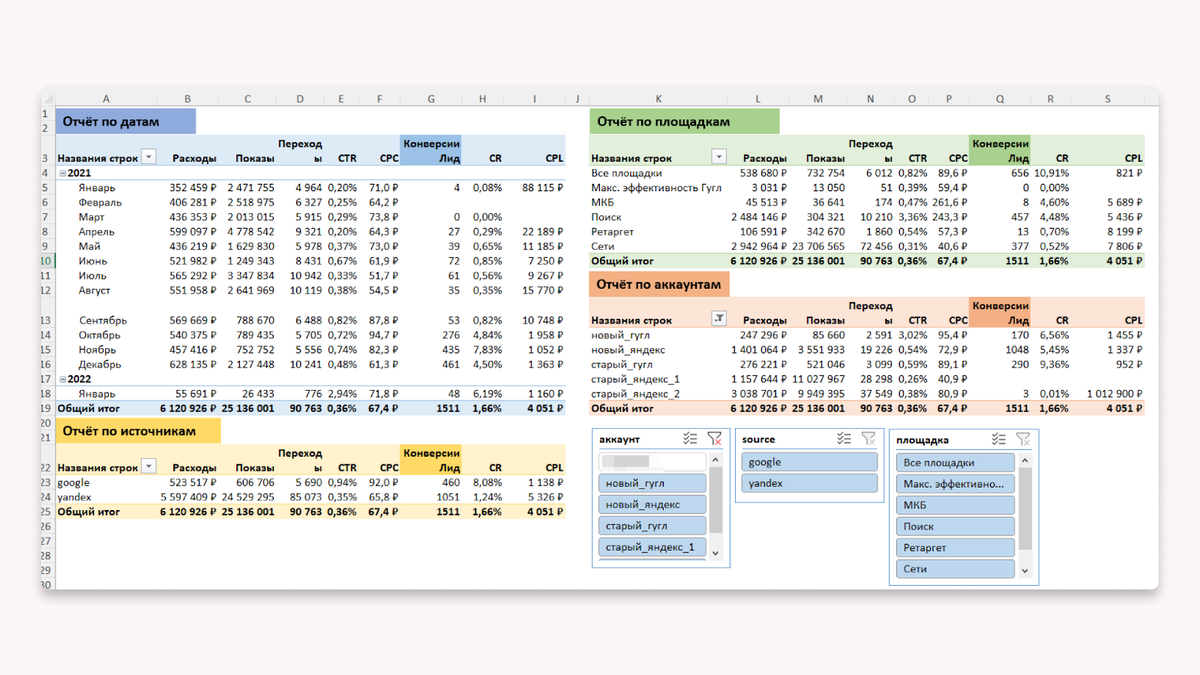
Task: Toggle the Макс. эффективно... slicer item
Action: (x=956, y=484)
